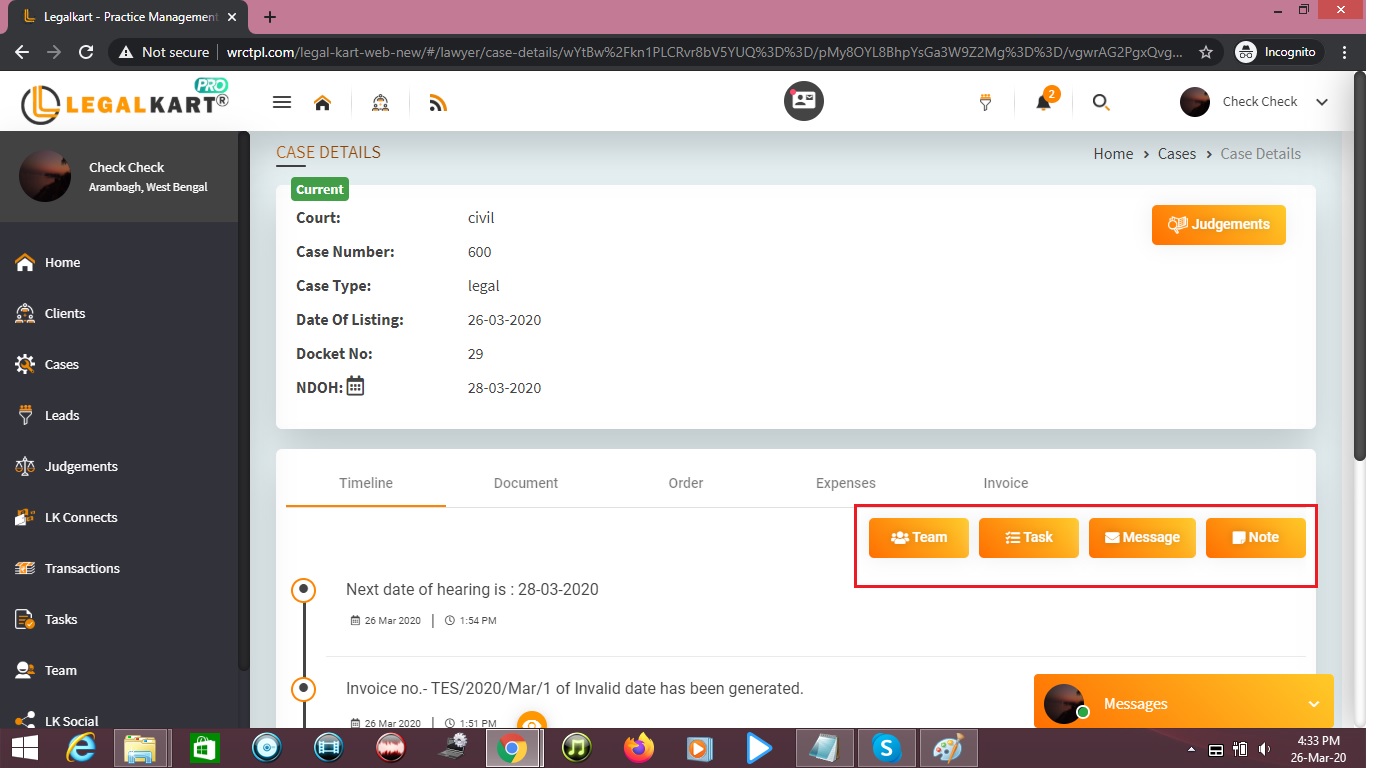
Task: Click the Cases breadcrumb link
Action: (x=1176, y=154)
